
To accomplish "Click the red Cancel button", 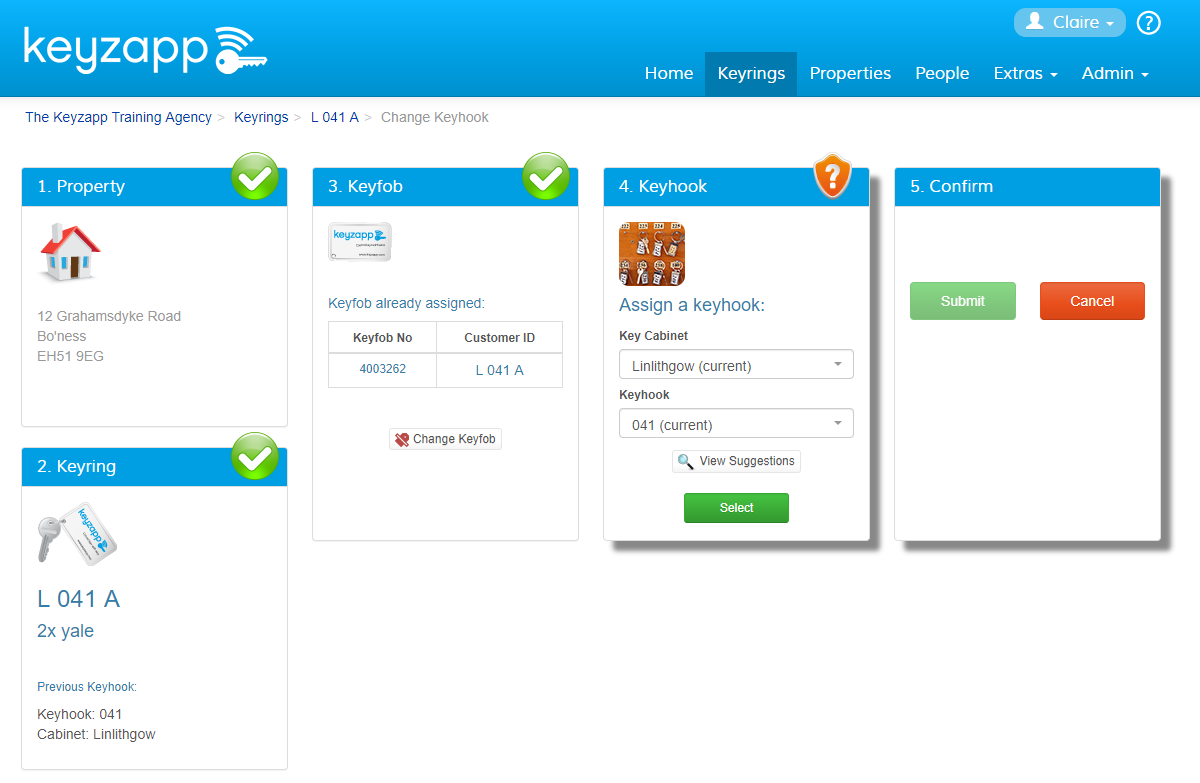I will point(1092,301).
